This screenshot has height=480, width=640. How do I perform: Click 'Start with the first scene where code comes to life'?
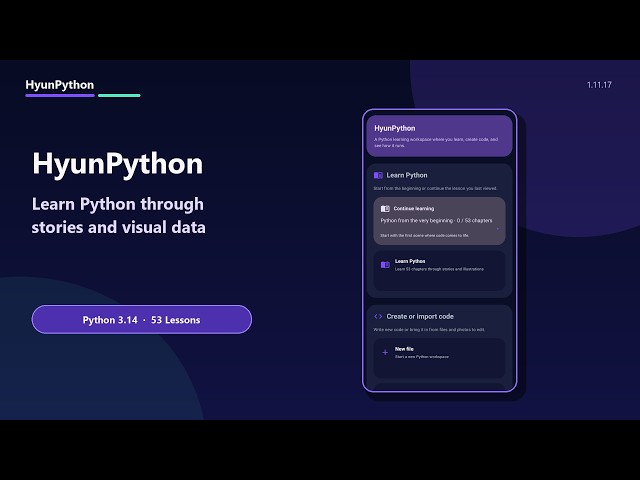(x=424, y=236)
